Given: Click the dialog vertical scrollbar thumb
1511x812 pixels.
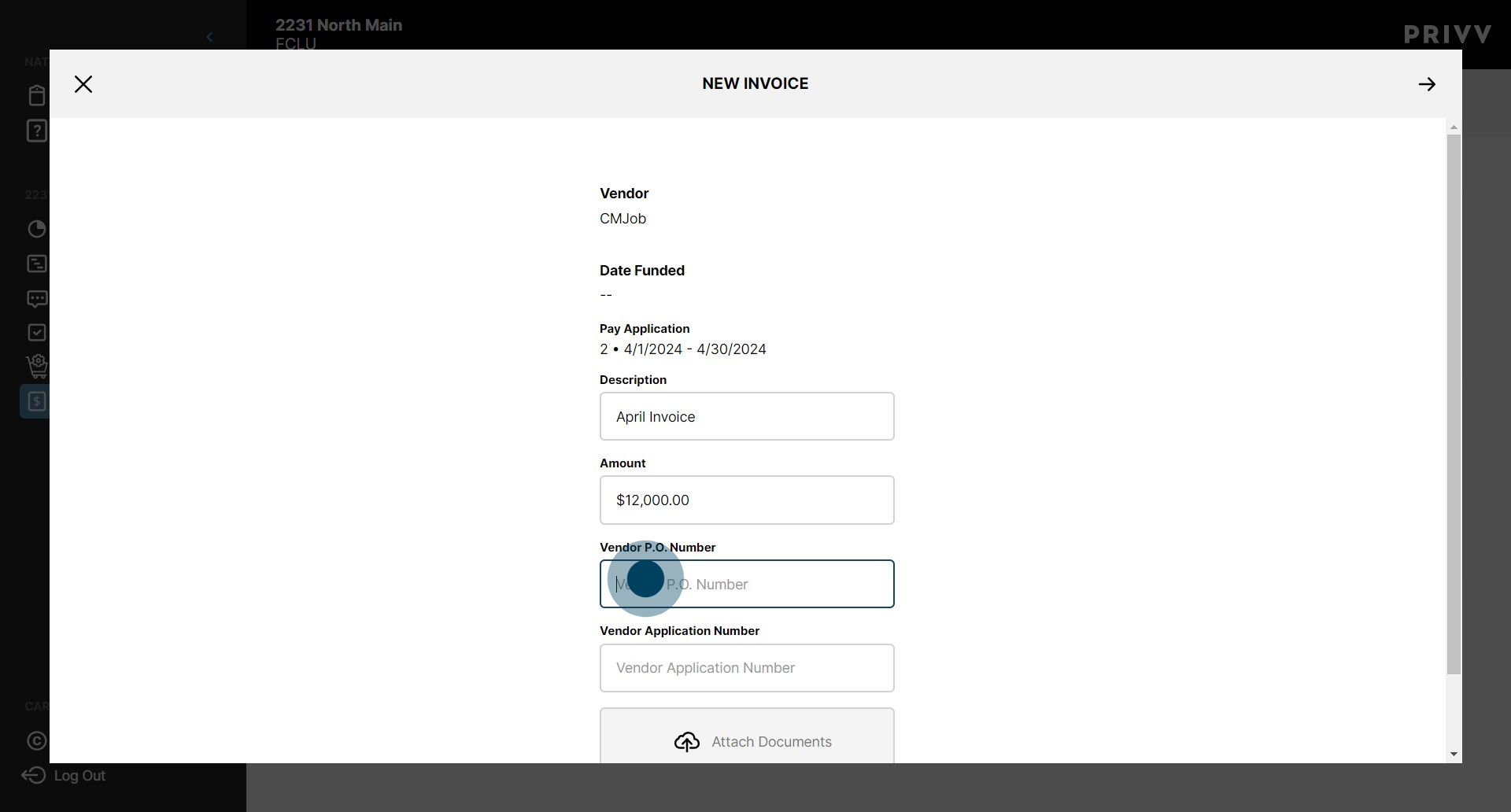Looking at the screenshot, I should (x=1454, y=404).
